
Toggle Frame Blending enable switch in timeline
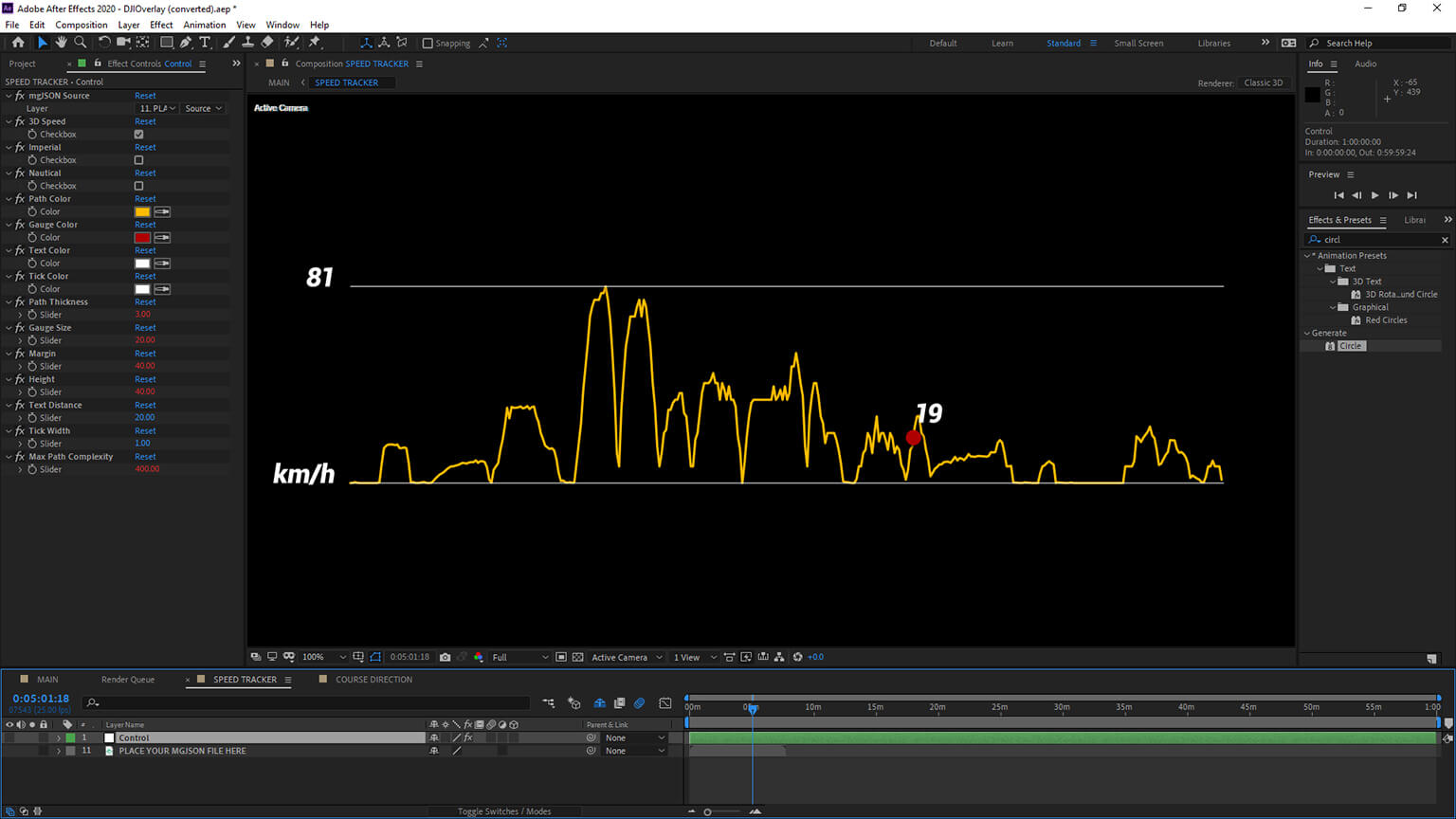(620, 703)
